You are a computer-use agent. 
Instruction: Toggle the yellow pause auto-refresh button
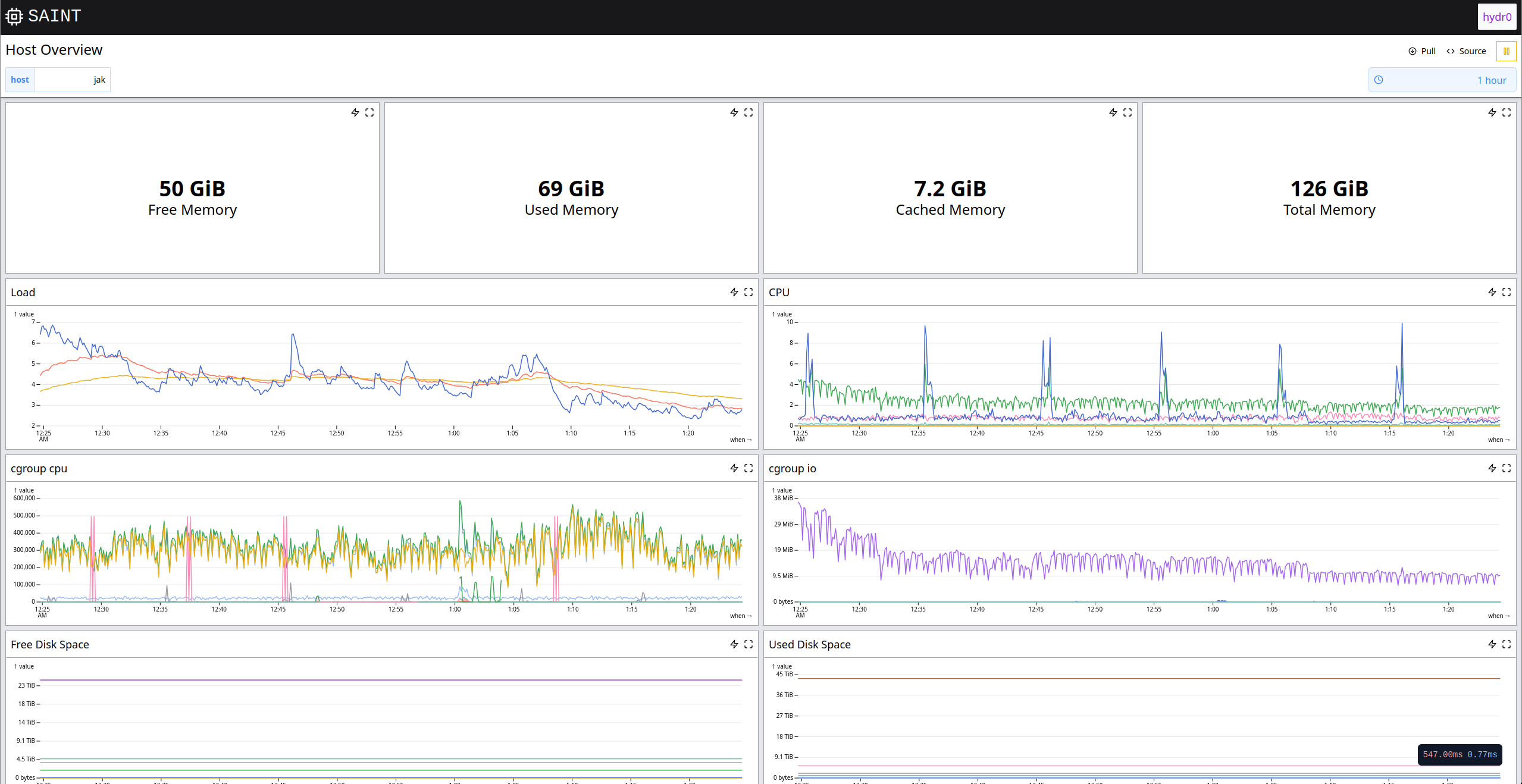(1507, 51)
